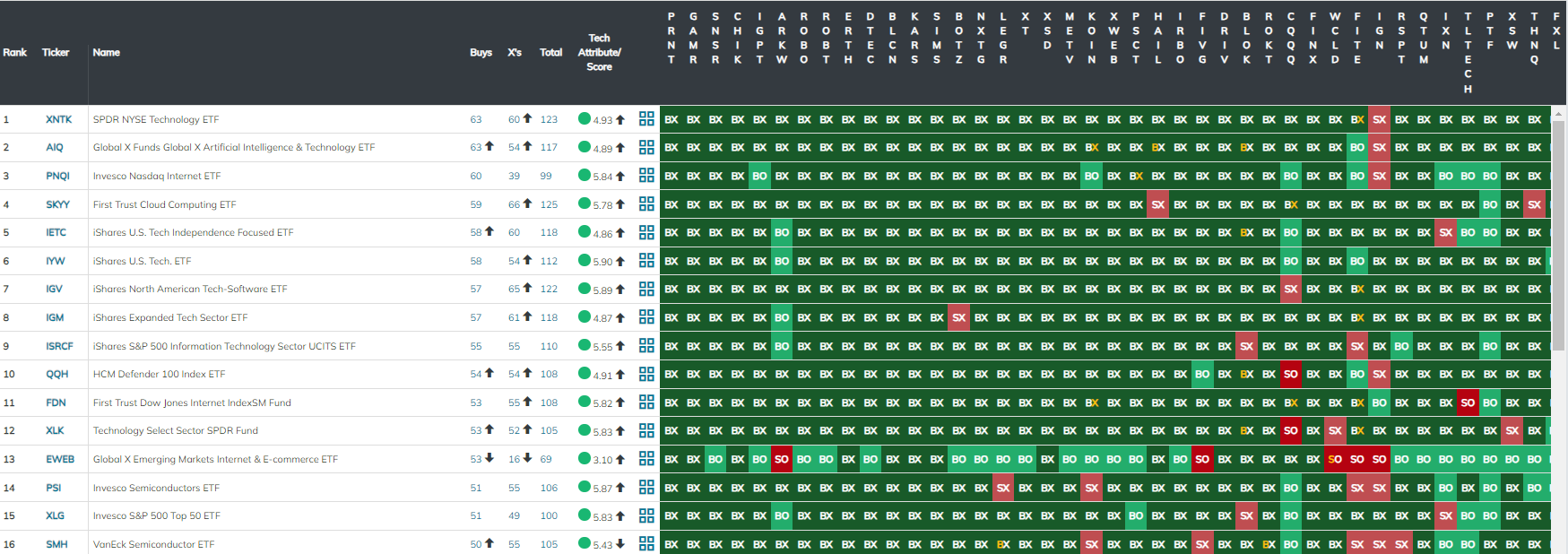
Task: Click the Rank column header
Action: (x=15, y=53)
